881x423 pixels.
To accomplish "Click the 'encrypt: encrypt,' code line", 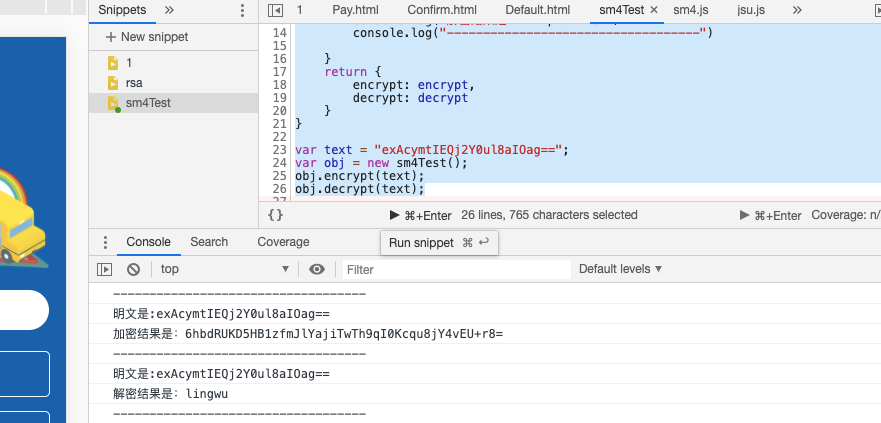I will (x=414, y=85).
